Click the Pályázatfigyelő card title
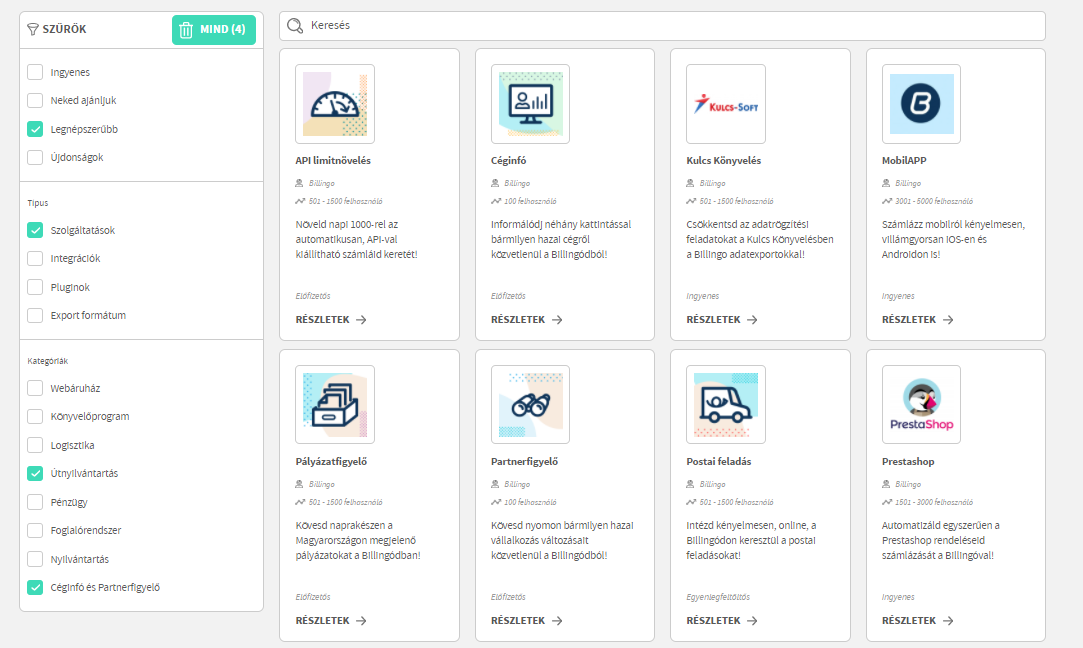Viewport: 1083px width, 648px height. (332, 461)
